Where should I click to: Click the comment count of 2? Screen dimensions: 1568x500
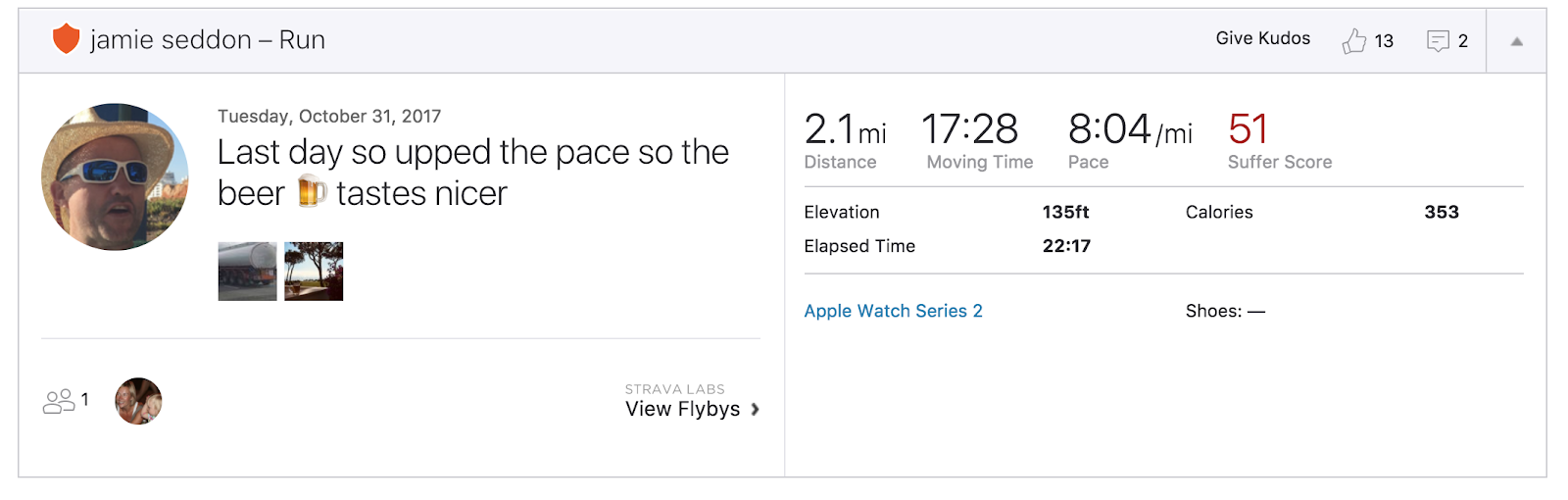click(x=1463, y=41)
